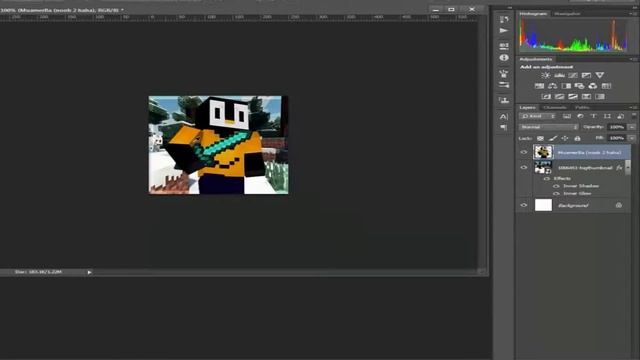Image resolution: width=640 pixels, height=360 pixels.
Task: Toggle Inner Shadow effect visibility
Action: (x=556, y=186)
